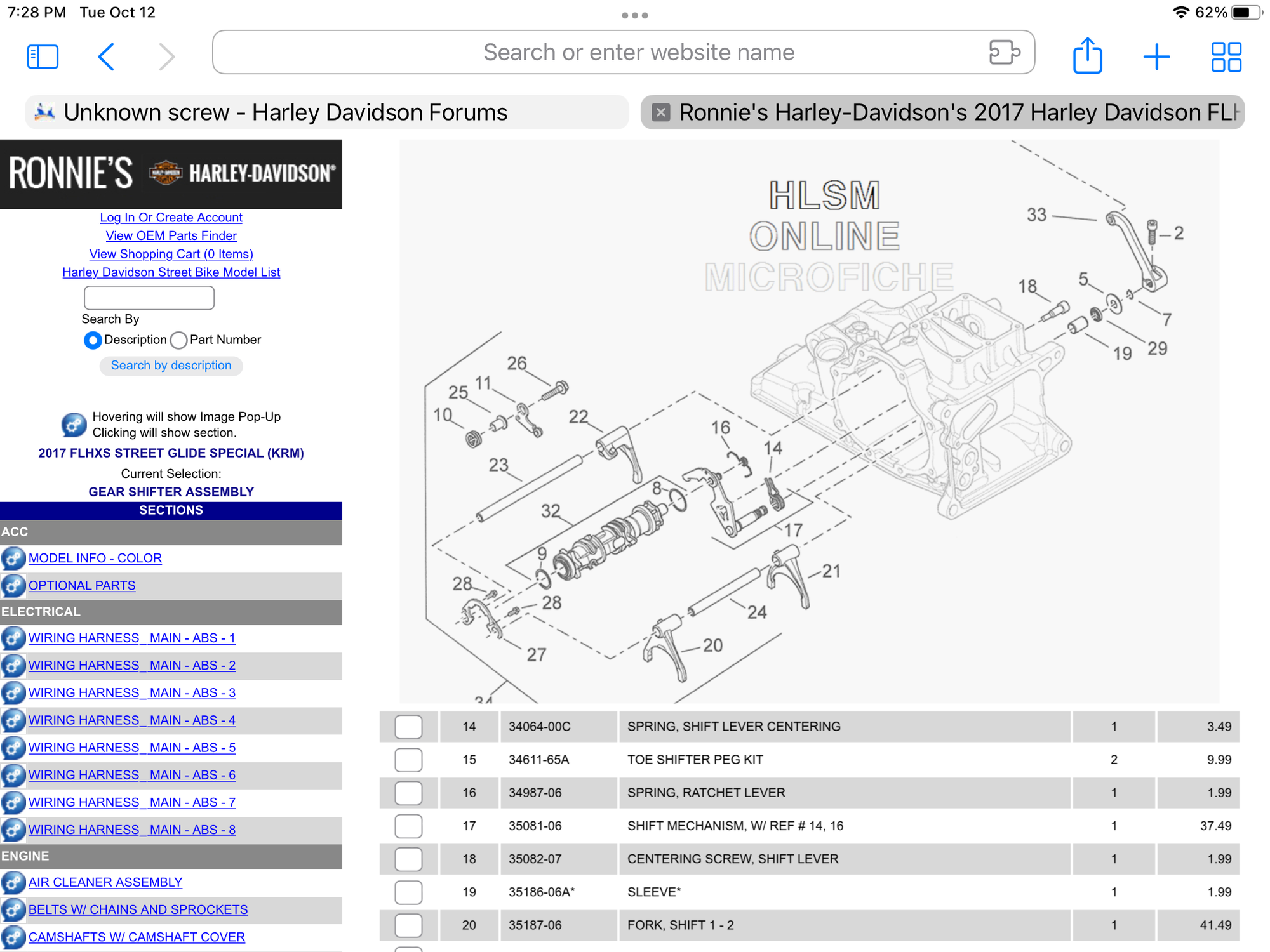
Task: Open the share sheet icon
Action: pos(1087,56)
